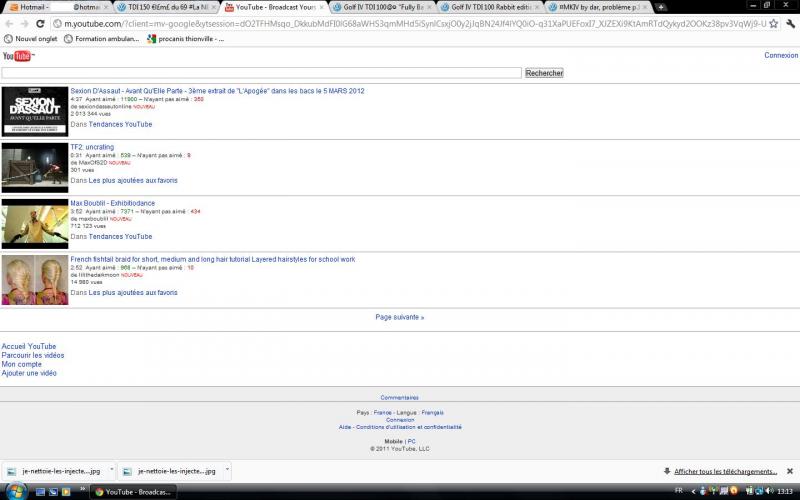800x500 pixels.
Task: Open the Max Boublil - Exhibitiodance title
Action: pyautogui.click(x=113, y=203)
